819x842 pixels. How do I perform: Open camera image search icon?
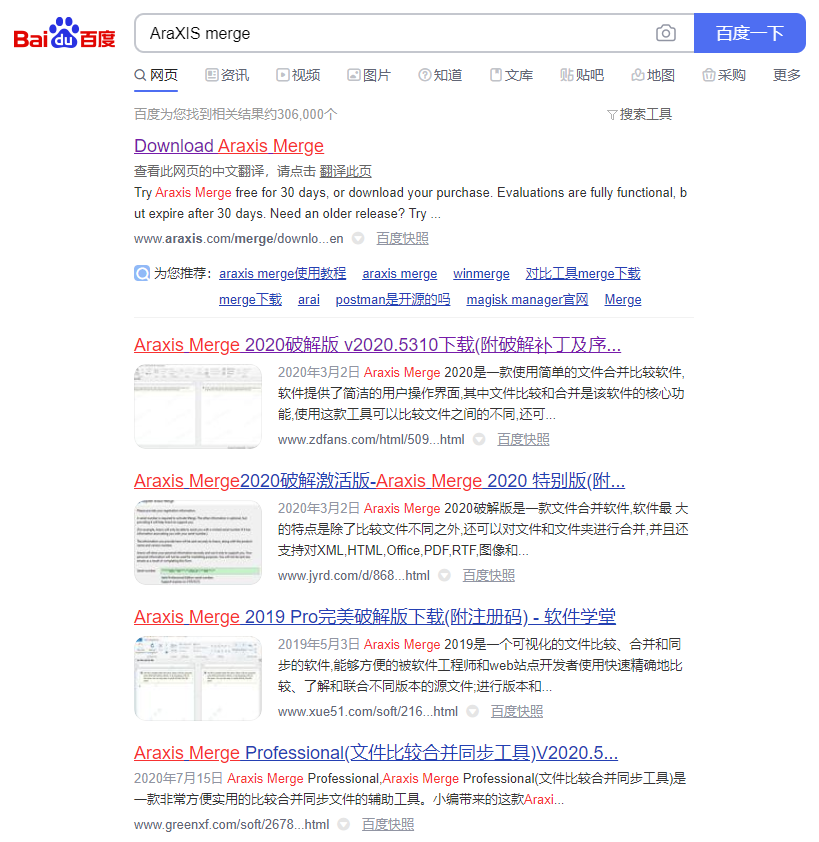665,33
